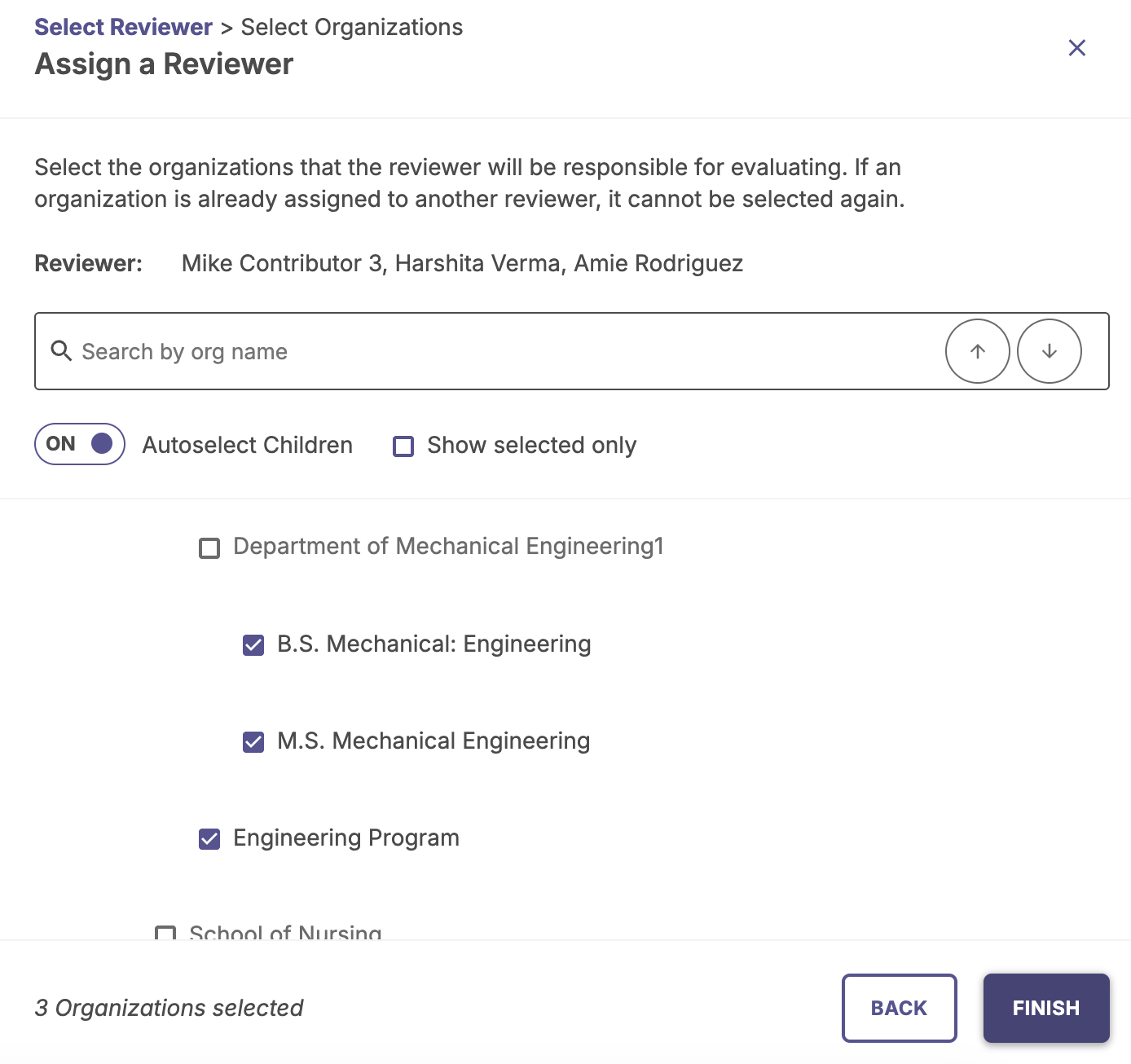This screenshot has height=1064, width=1131.
Task: Close the Assign a Reviewer dialog
Action: pyautogui.click(x=1077, y=48)
